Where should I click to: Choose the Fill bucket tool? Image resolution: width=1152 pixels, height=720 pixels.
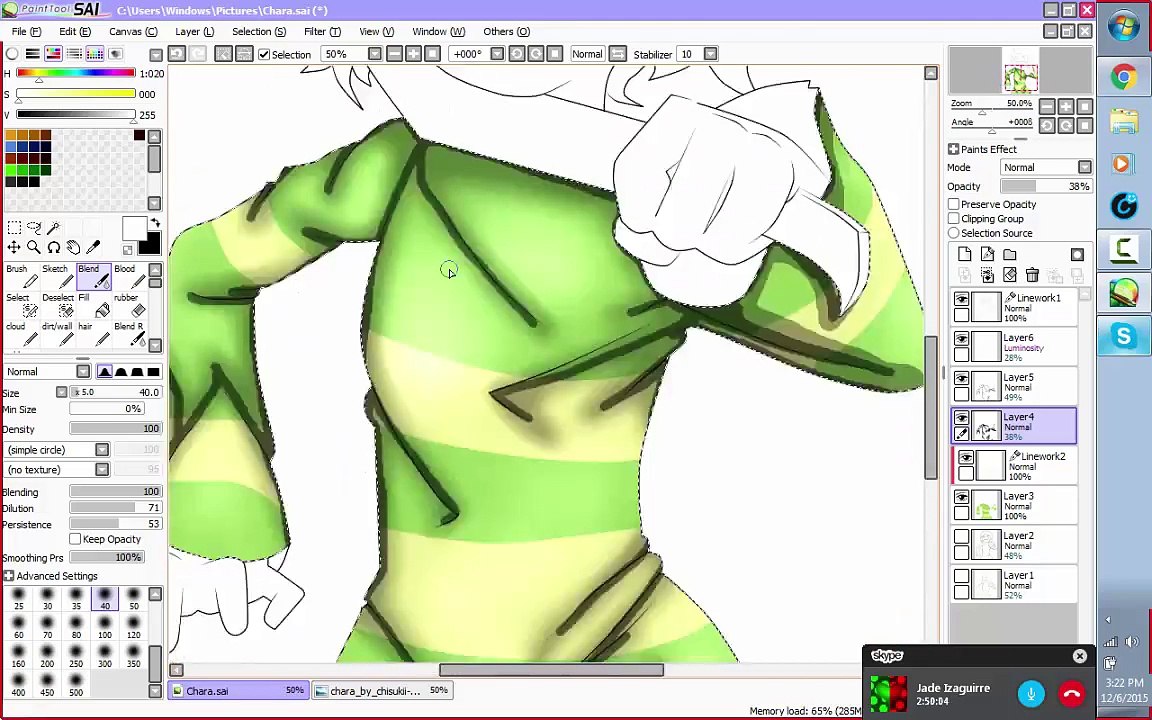coord(94,306)
